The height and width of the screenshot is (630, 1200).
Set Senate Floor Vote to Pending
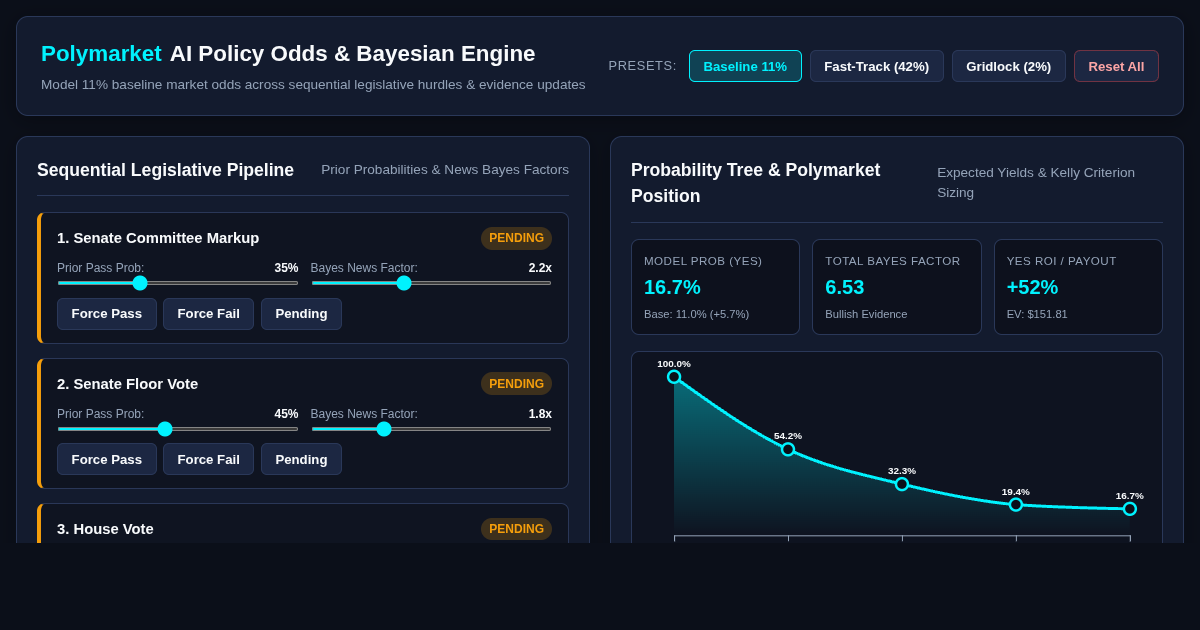301,459
